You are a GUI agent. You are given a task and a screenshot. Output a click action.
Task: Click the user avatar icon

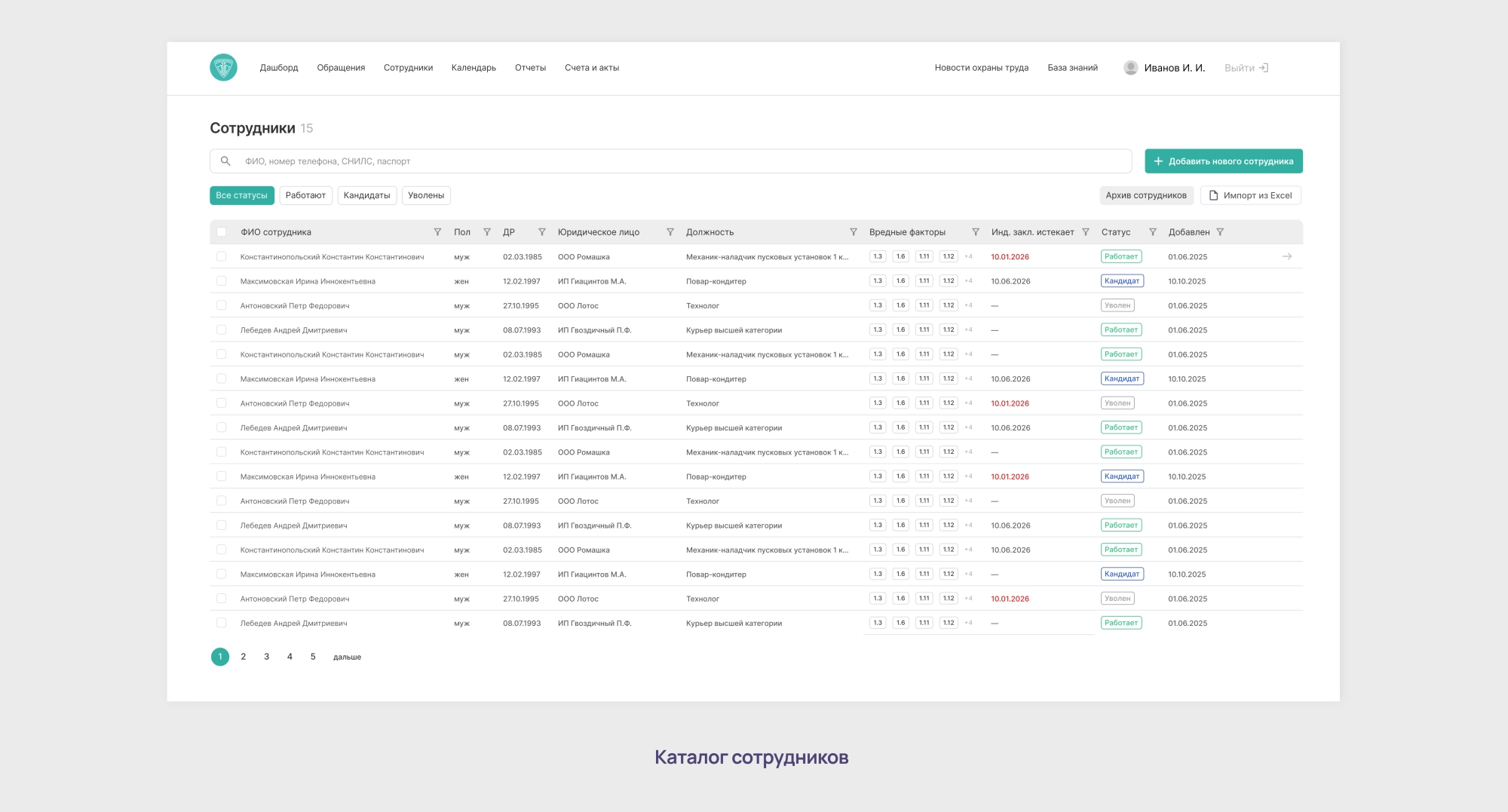(x=1130, y=68)
